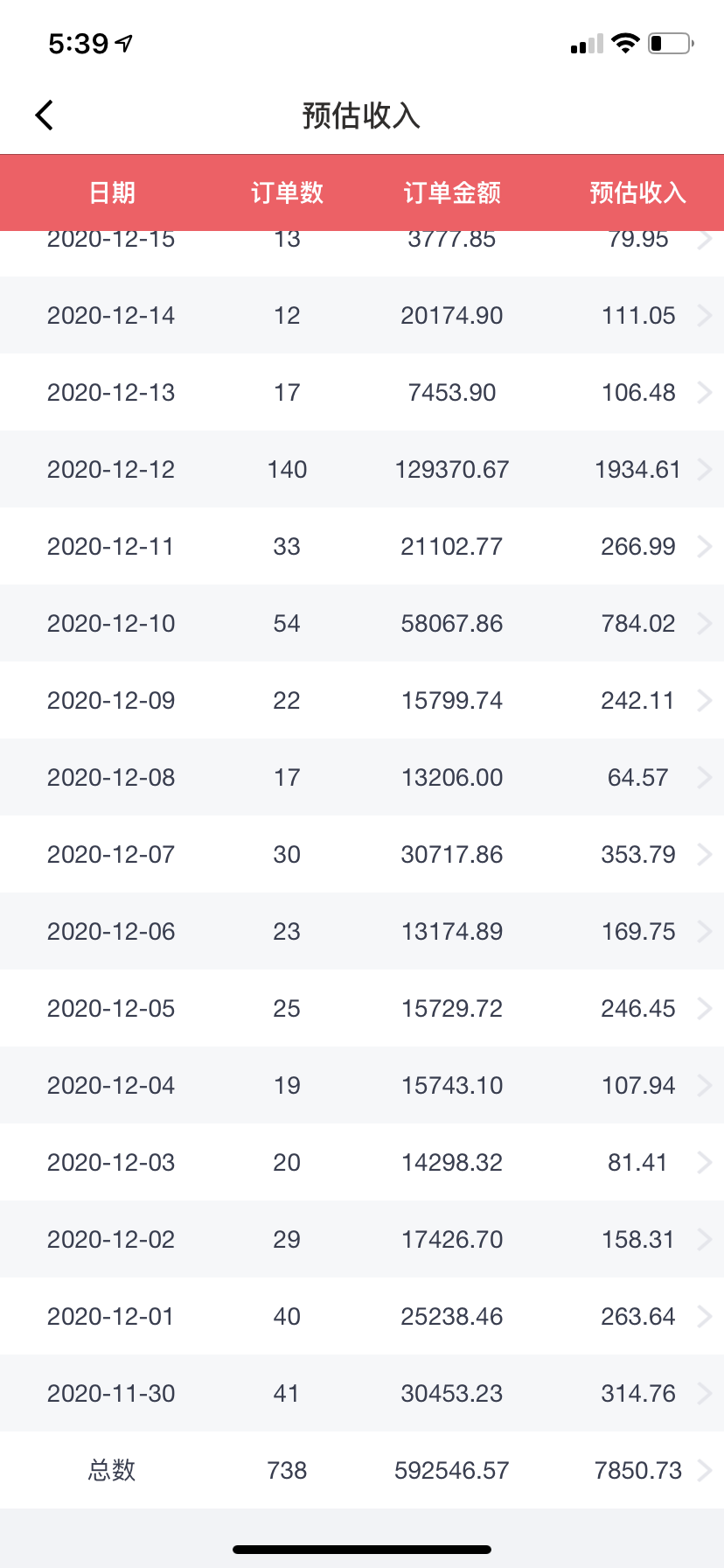The width and height of the screenshot is (724, 1568).
Task: Select the 日期 column header
Action: click(x=112, y=192)
